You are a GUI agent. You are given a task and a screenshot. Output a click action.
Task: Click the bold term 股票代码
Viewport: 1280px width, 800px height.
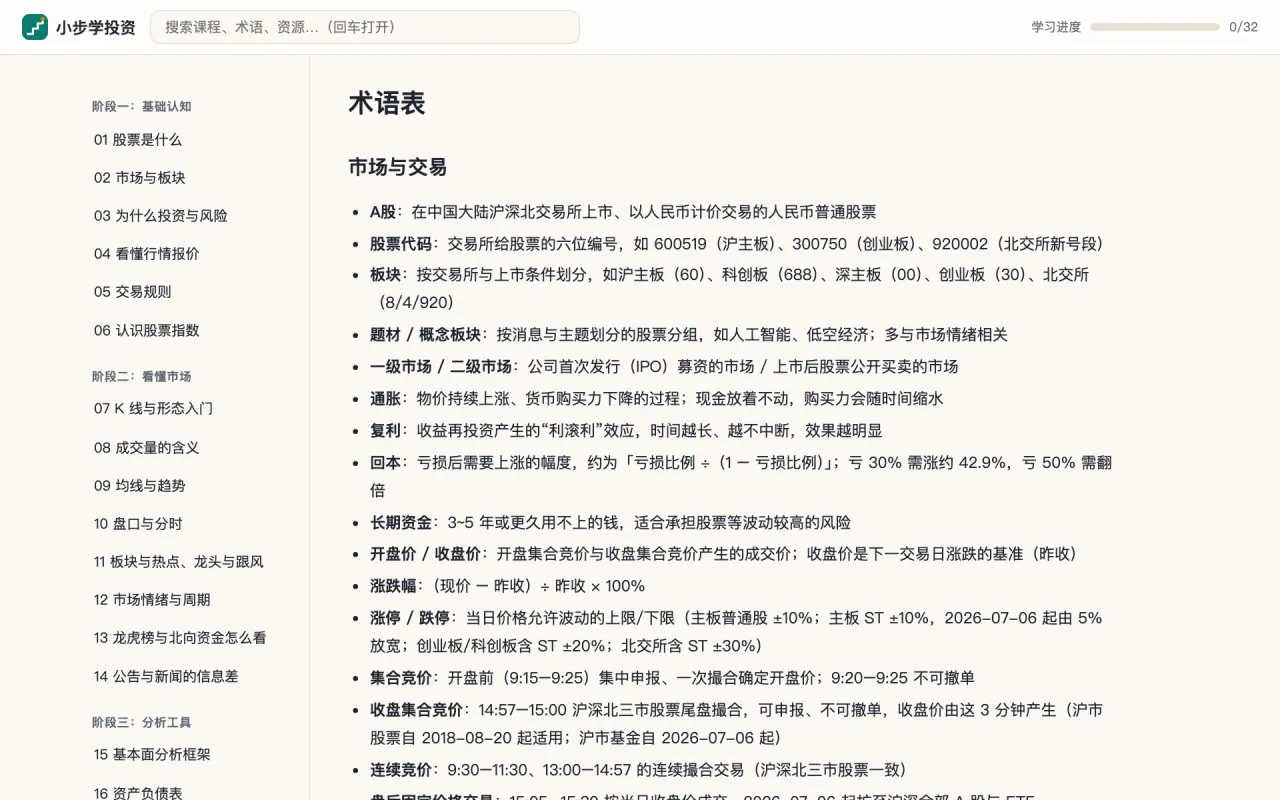[401, 244]
